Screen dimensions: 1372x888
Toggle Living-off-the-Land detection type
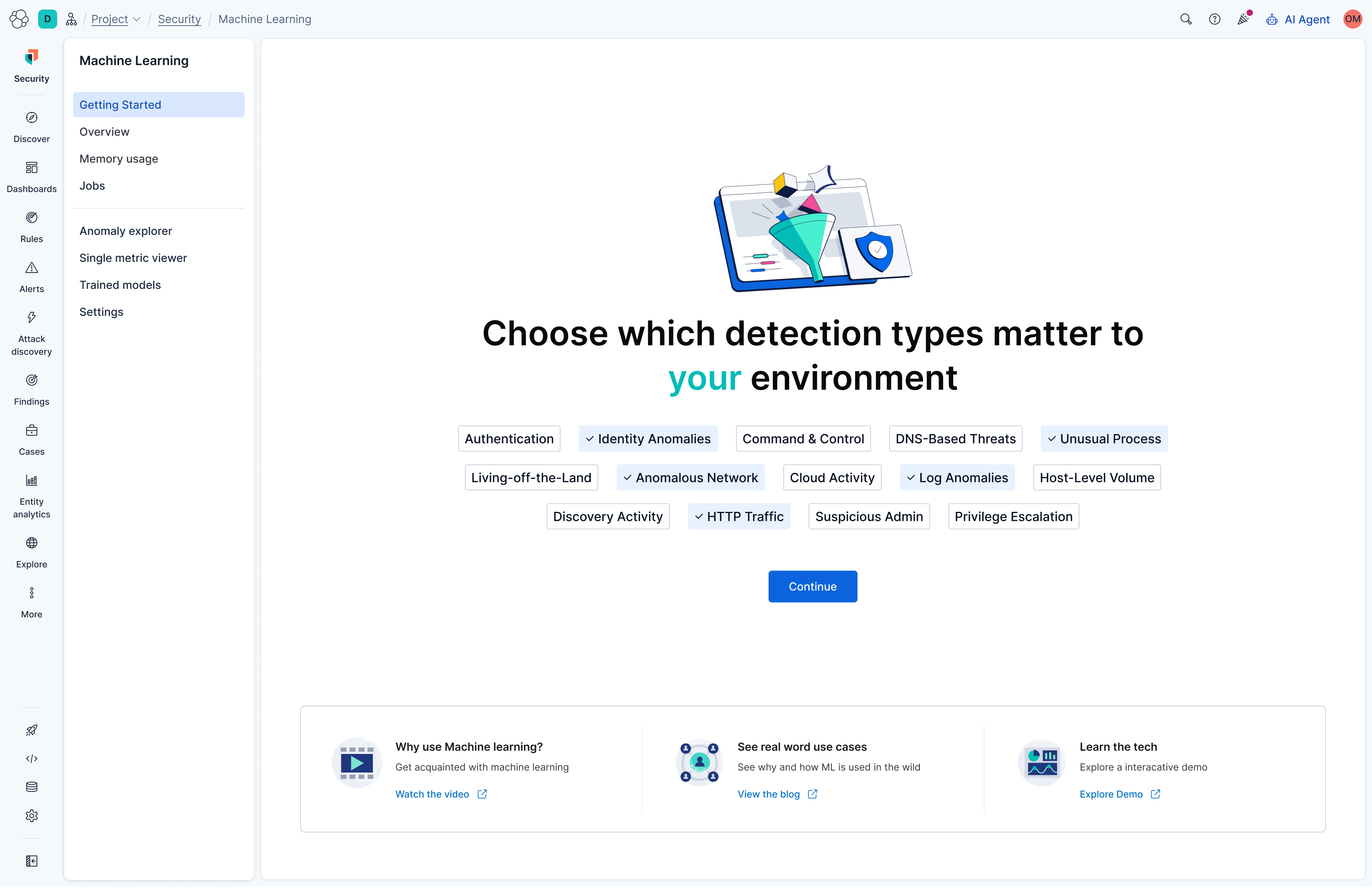(x=531, y=477)
